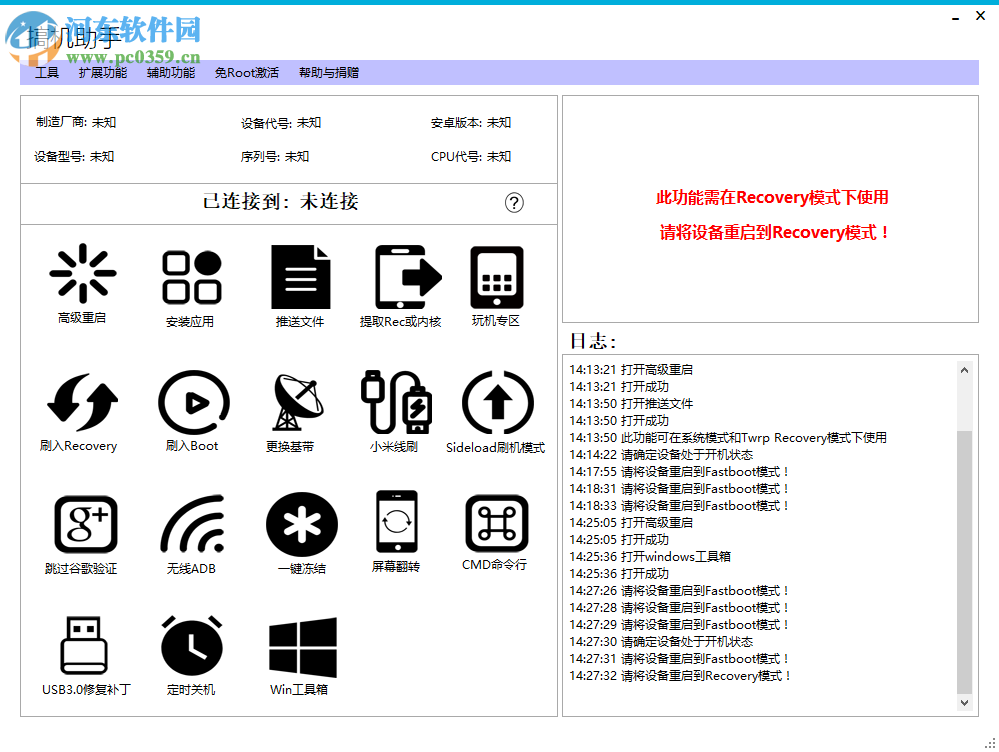This screenshot has height=752, width=999.
Task: Click the 安卓版本: 未知 field
Action: [471, 123]
